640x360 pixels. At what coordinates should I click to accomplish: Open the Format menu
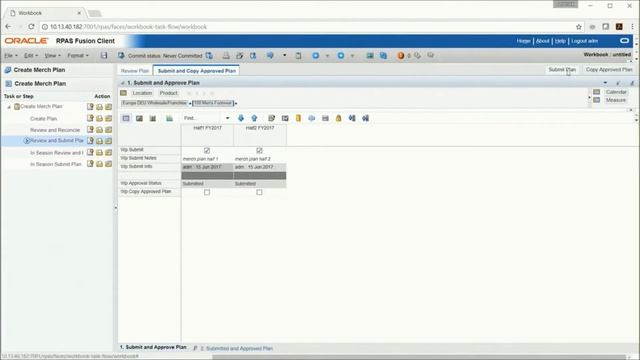click(x=78, y=56)
